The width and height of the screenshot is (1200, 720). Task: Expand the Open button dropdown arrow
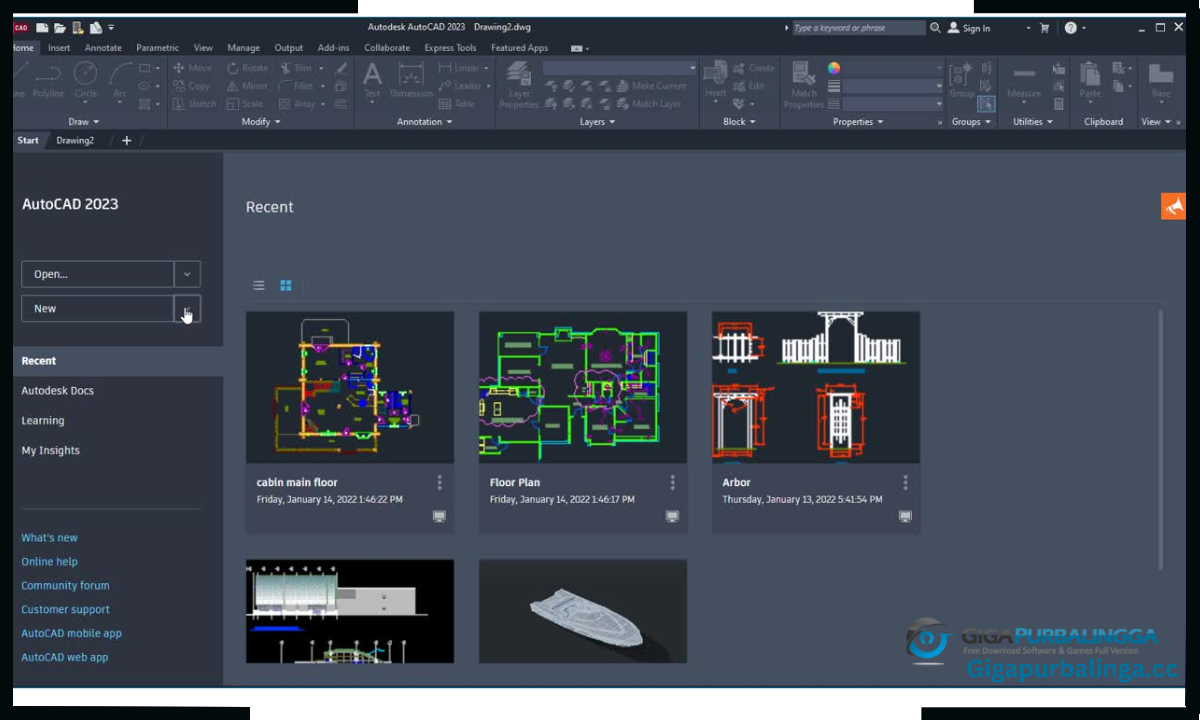[x=187, y=274]
